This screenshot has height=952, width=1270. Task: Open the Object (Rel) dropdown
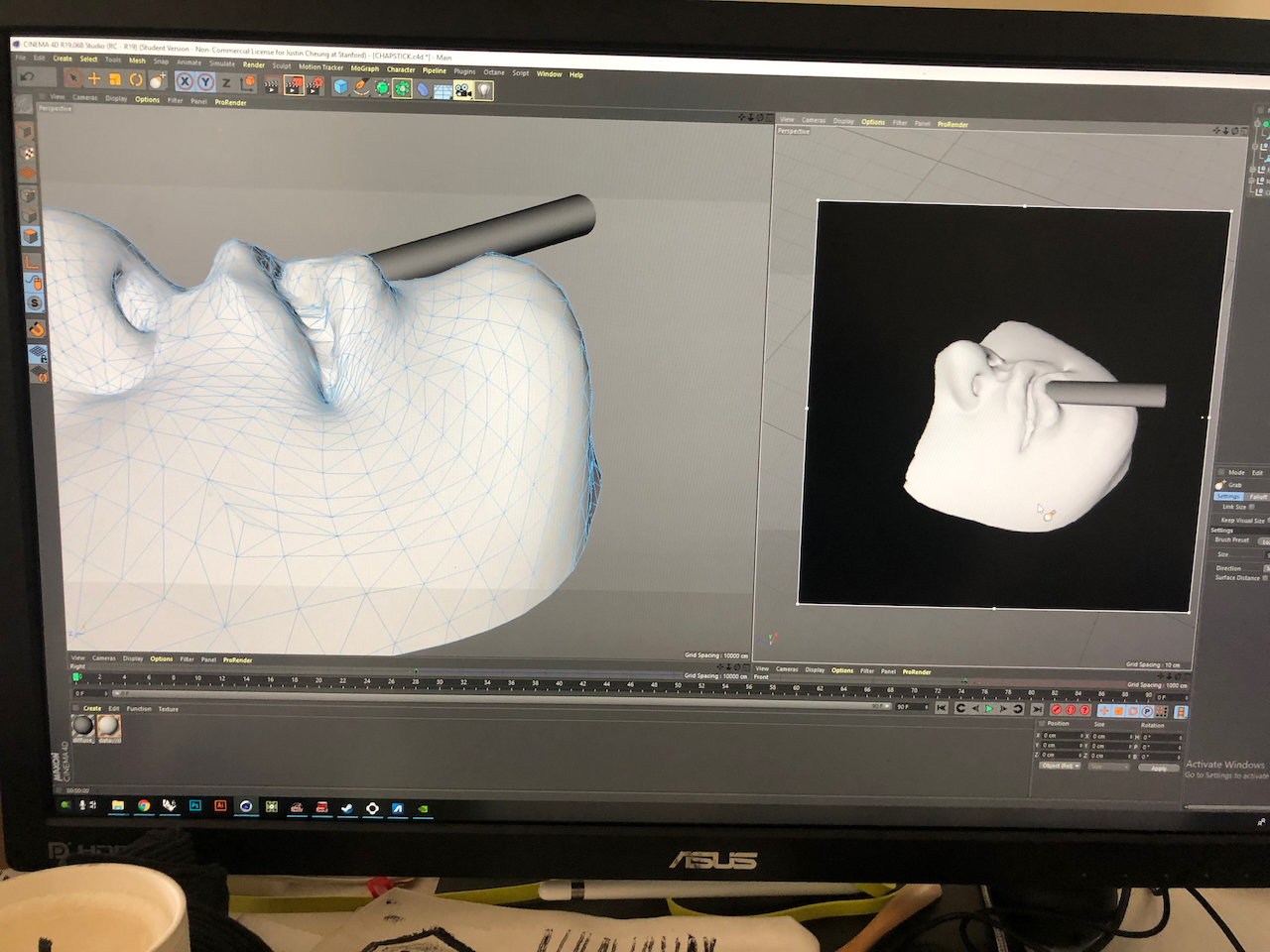coord(1061,766)
